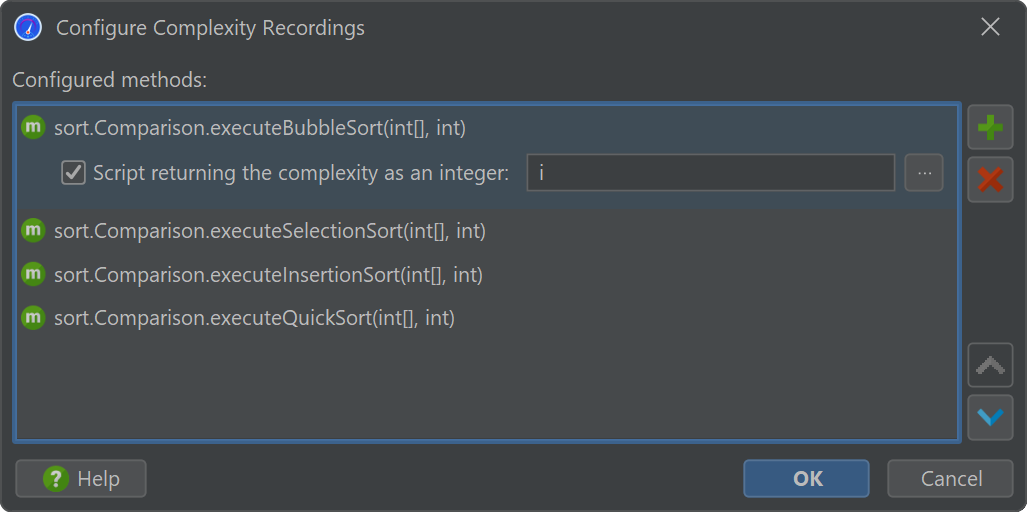The height and width of the screenshot is (512, 1027).
Task: Click the executeInsertionSort method icon
Action: 33,274
